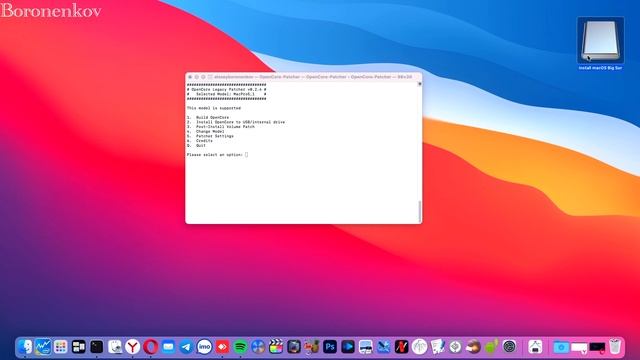Launch the imo messenger in Dock
Image resolution: width=640 pixels, height=360 pixels.
coord(204,347)
